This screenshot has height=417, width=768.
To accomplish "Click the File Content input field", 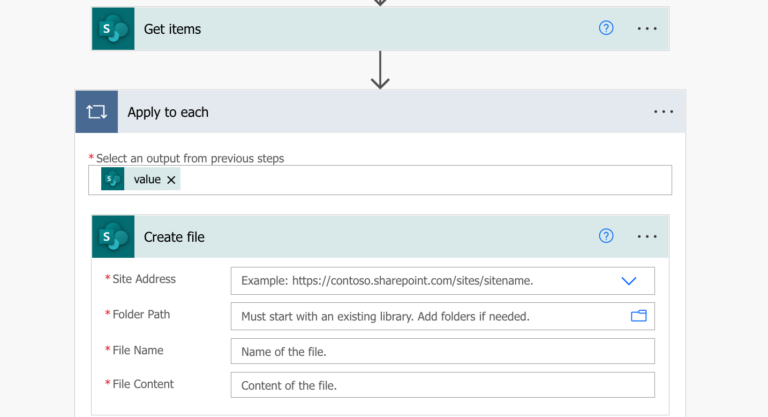I will tap(443, 385).
